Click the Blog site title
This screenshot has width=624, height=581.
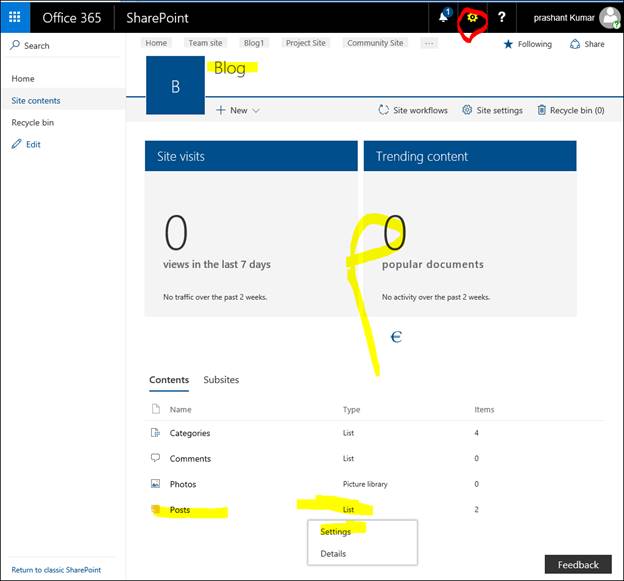click(230, 68)
